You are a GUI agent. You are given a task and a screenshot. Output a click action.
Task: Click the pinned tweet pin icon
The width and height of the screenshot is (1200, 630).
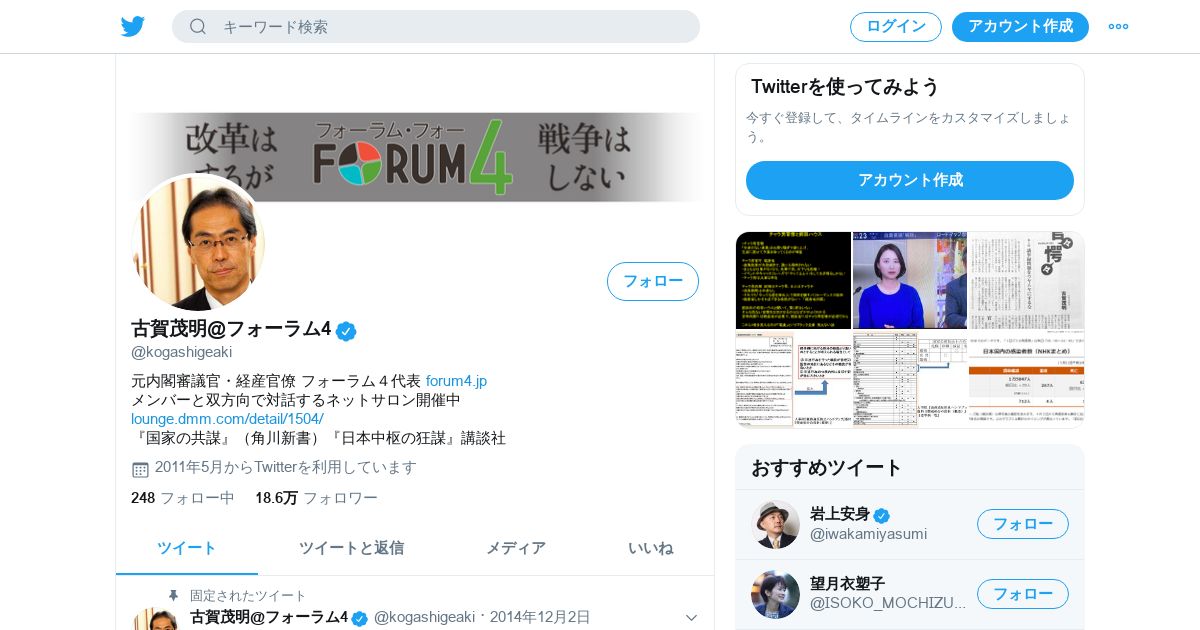173,595
